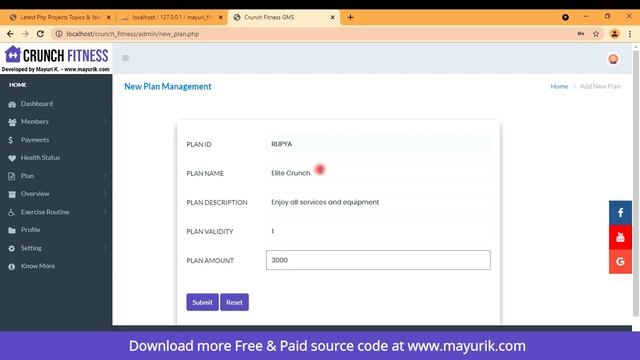Image resolution: width=640 pixels, height=360 pixels.
Task: Click the page vertical scrollbar
Action: pyautogui.click(x=636, y=184)
